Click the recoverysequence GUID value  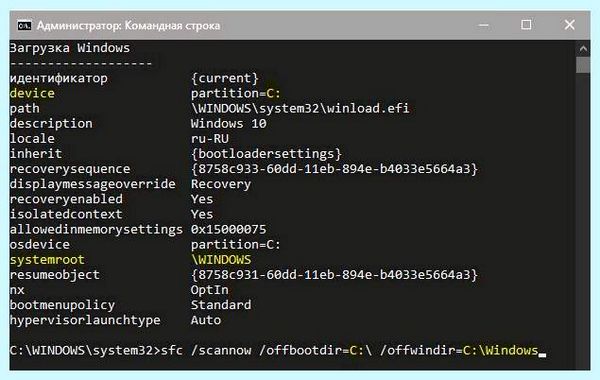334,169
